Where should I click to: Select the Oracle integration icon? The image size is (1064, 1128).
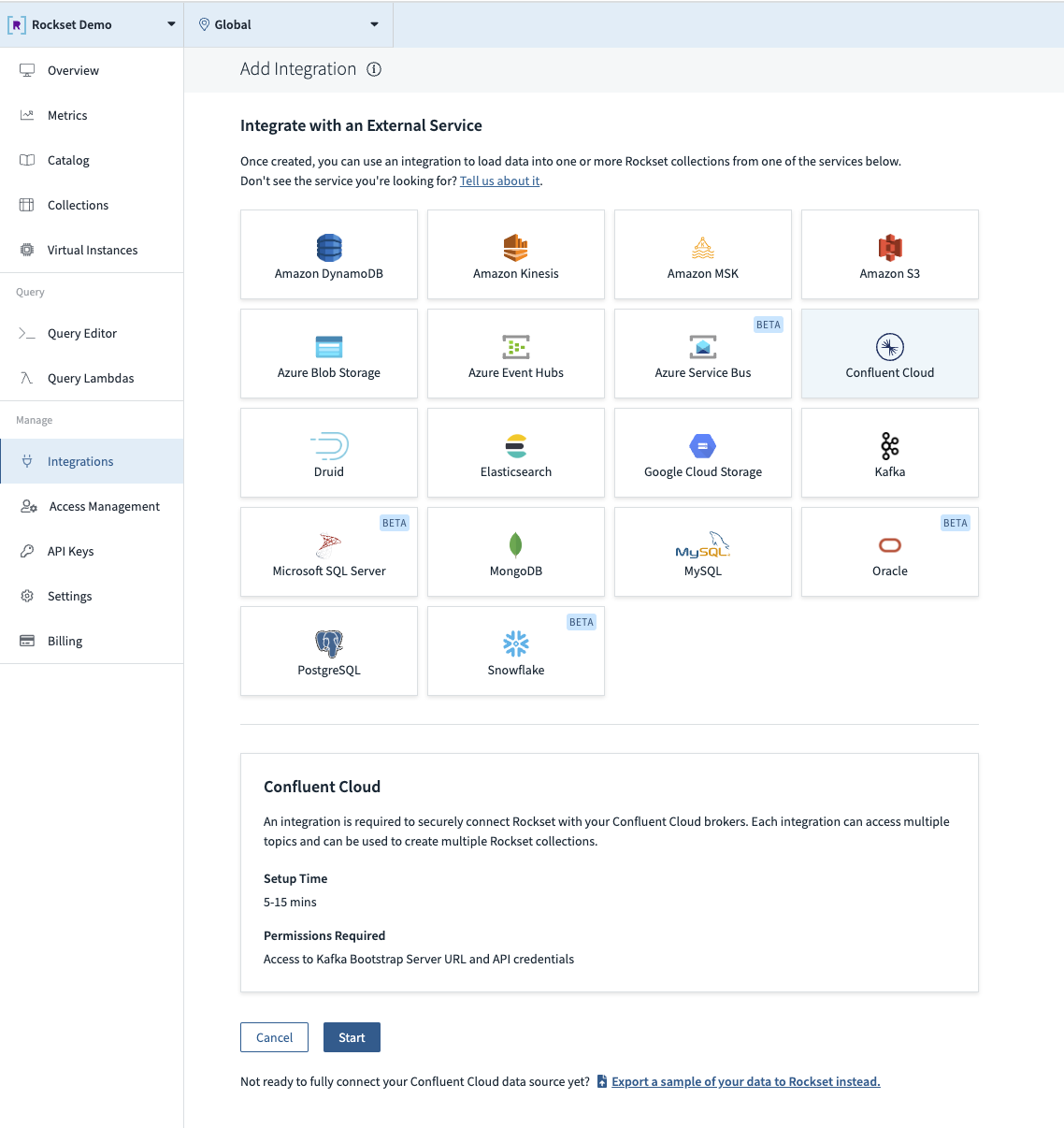[x=890, y=545]
